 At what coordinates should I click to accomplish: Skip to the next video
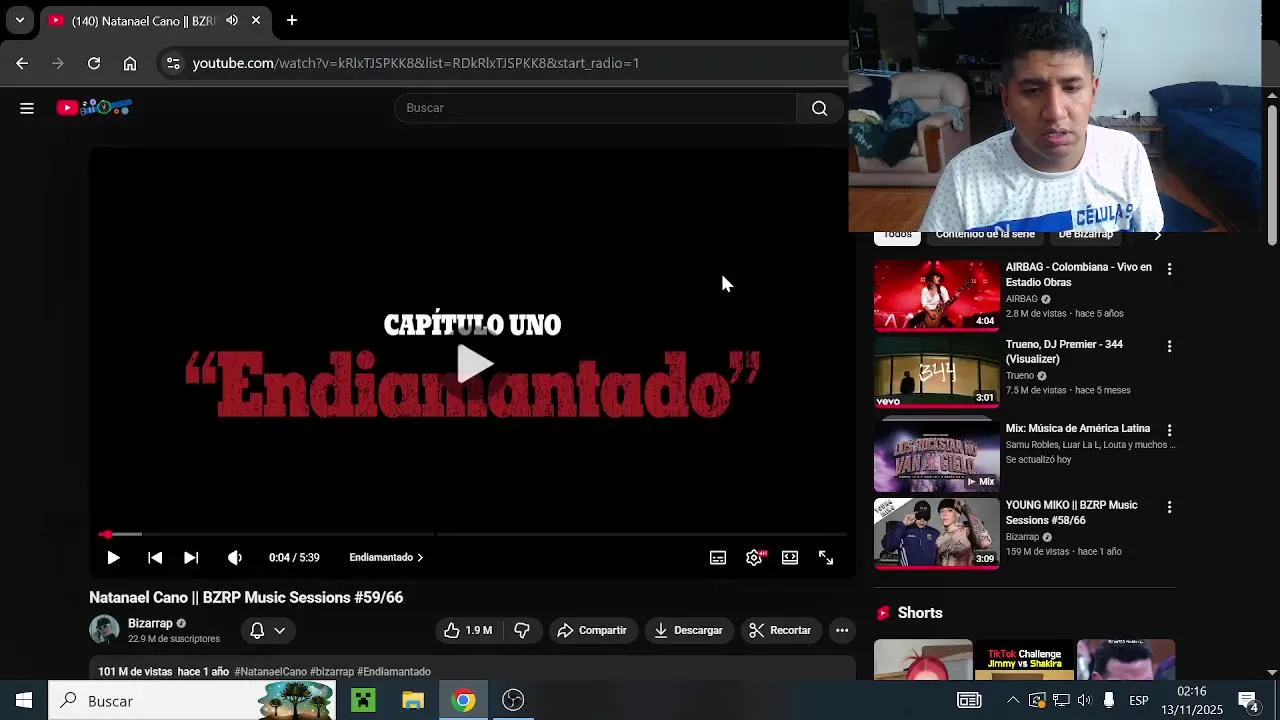(191, 558)
